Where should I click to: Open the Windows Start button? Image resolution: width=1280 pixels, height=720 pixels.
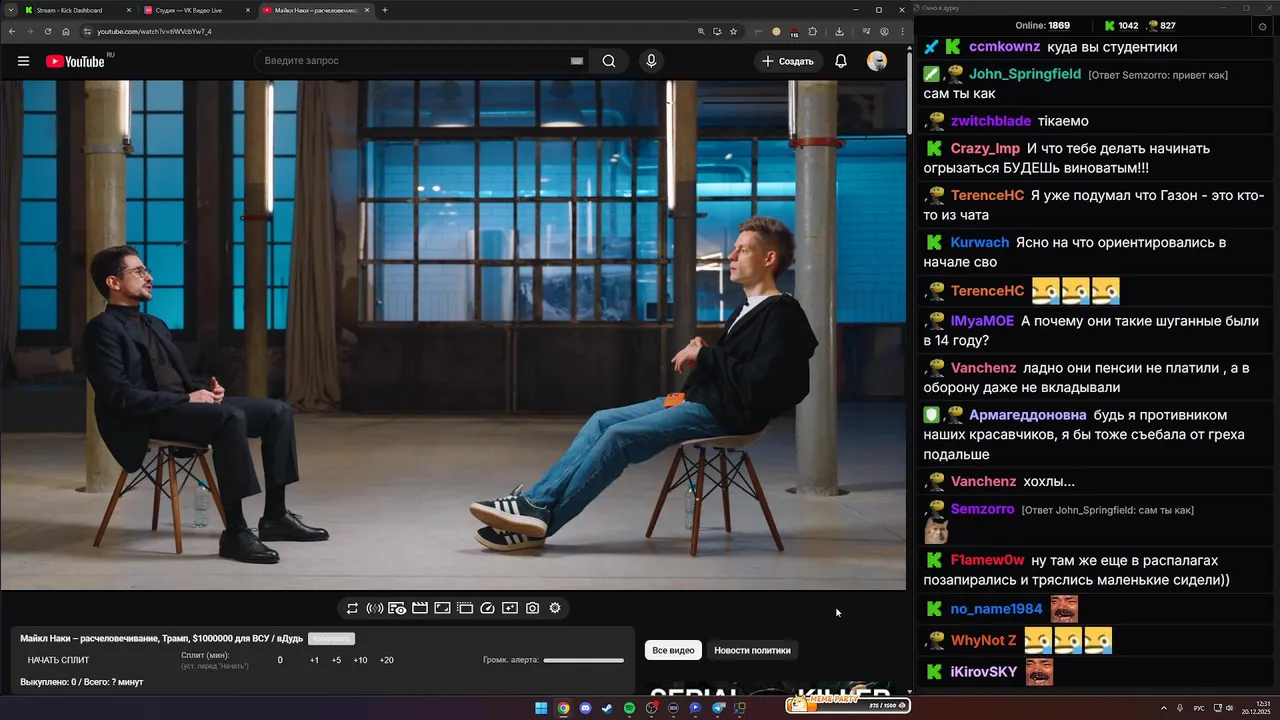point(541,708)
